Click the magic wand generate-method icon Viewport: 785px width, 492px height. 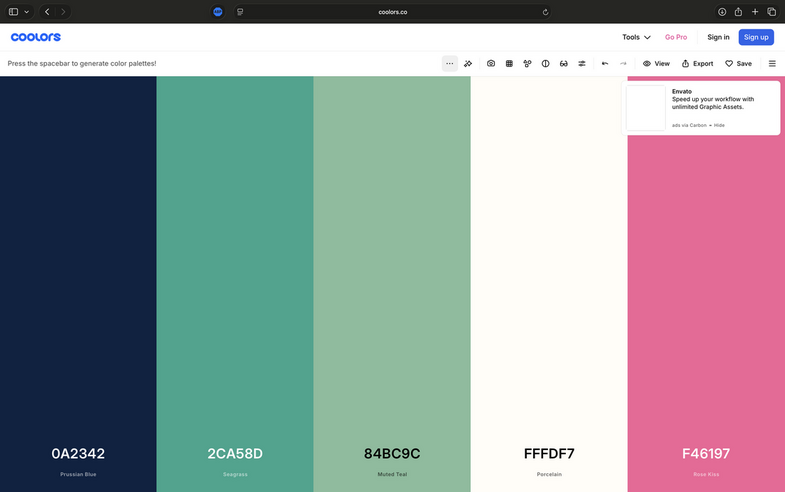pyautogui.click(x=468, y=63)
